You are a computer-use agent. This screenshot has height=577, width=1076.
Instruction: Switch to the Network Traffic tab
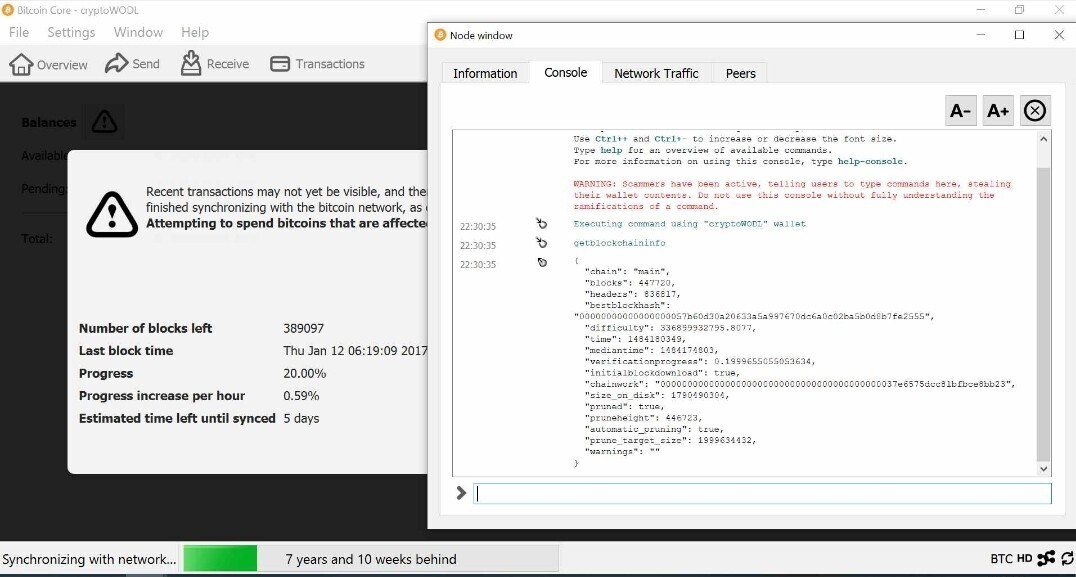(x=656, y=73)
